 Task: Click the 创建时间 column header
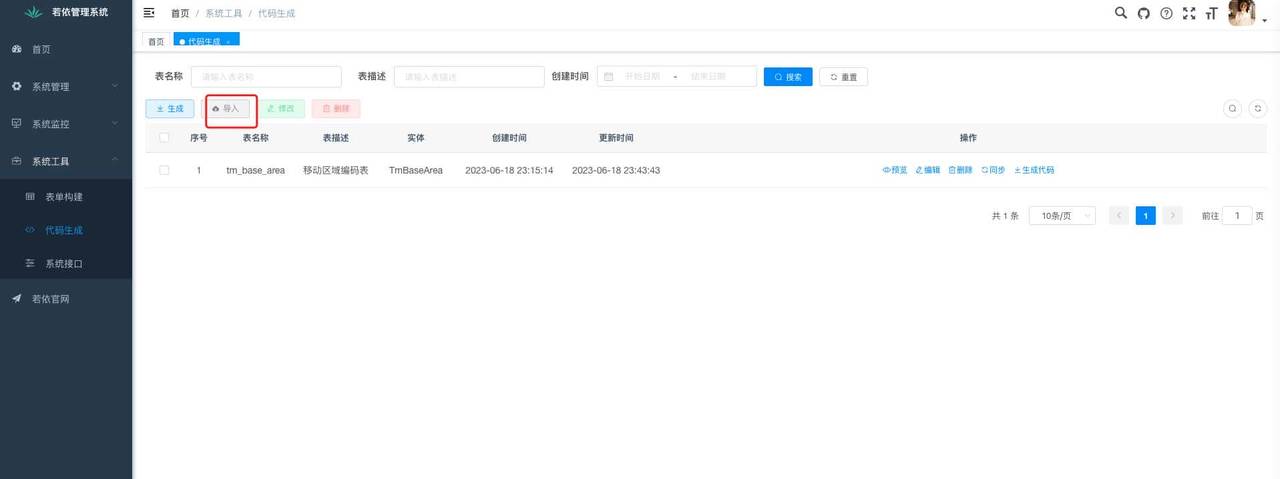click(x=509, y=138)
